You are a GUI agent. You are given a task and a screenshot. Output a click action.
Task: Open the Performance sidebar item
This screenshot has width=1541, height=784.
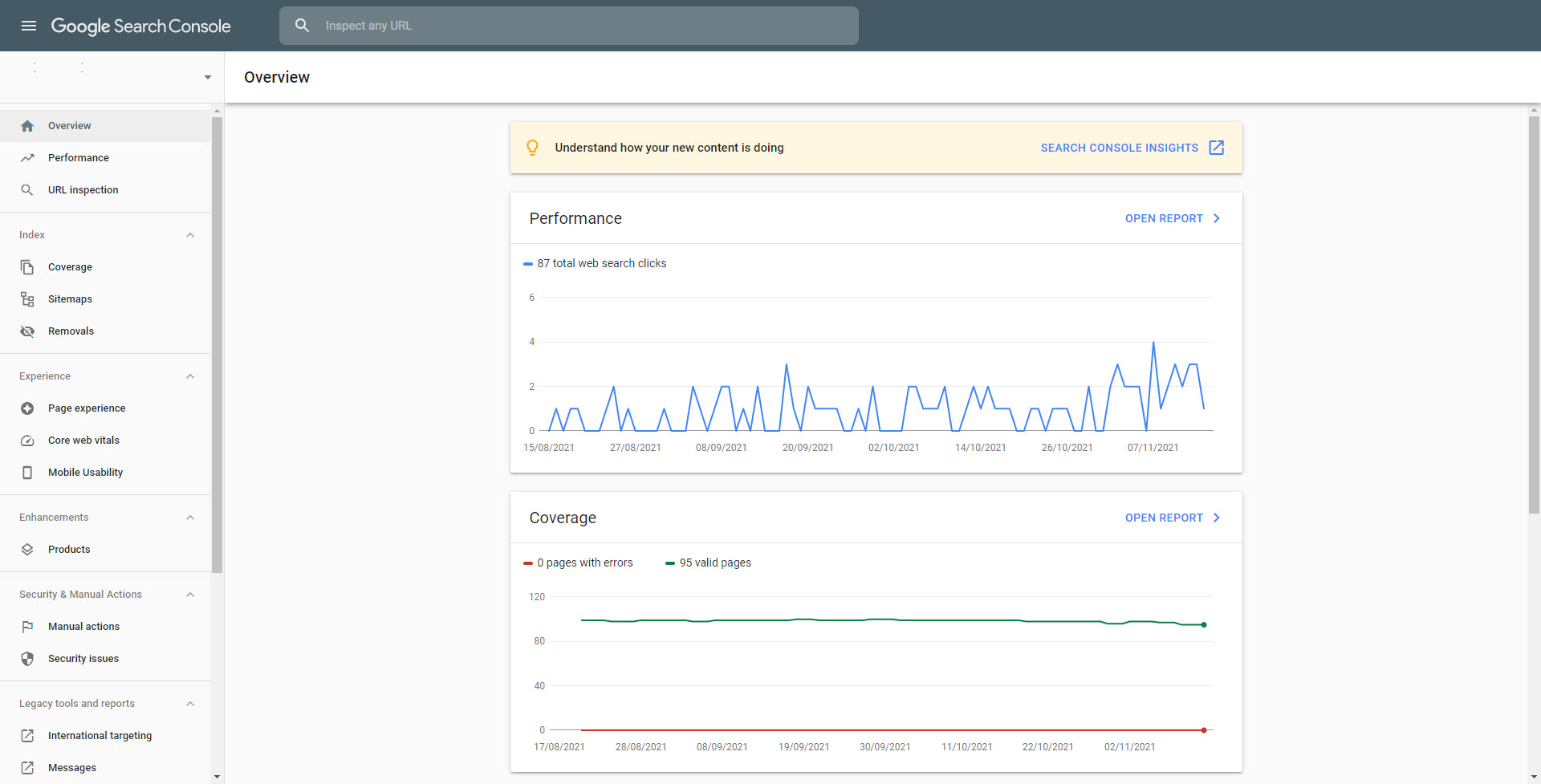[105, 158]
